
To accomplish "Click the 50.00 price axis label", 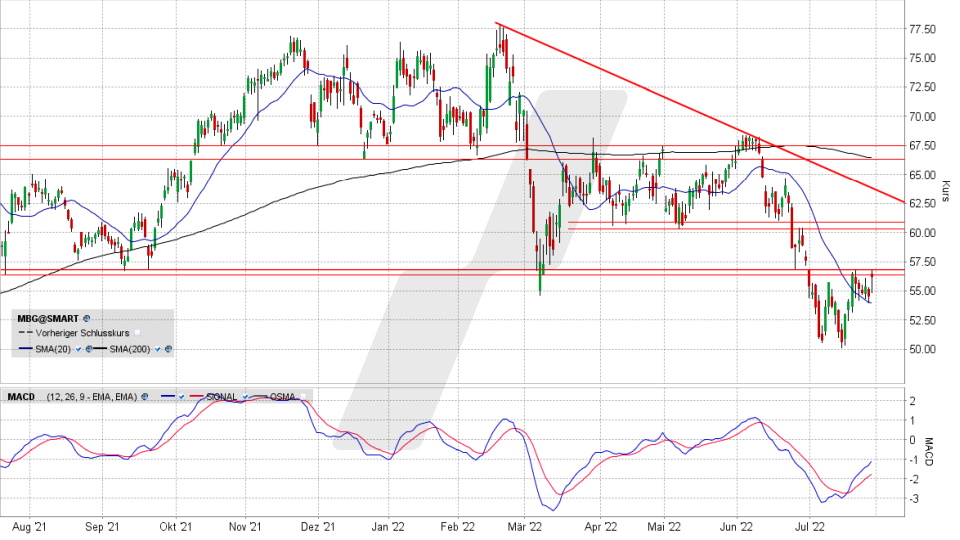I will click(922, 349).
